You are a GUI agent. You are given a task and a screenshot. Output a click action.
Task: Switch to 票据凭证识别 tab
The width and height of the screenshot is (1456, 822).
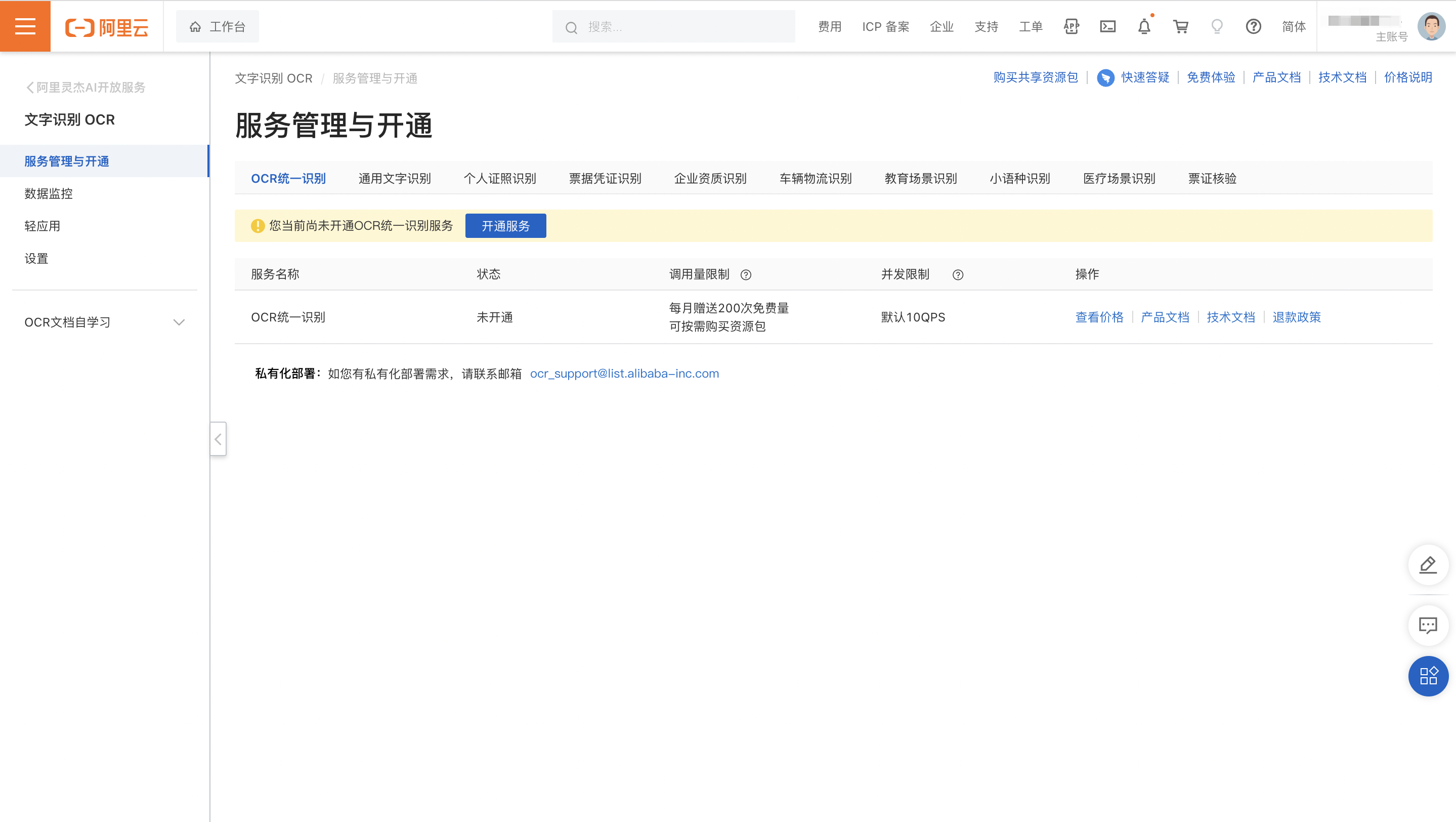click(605, 178)
